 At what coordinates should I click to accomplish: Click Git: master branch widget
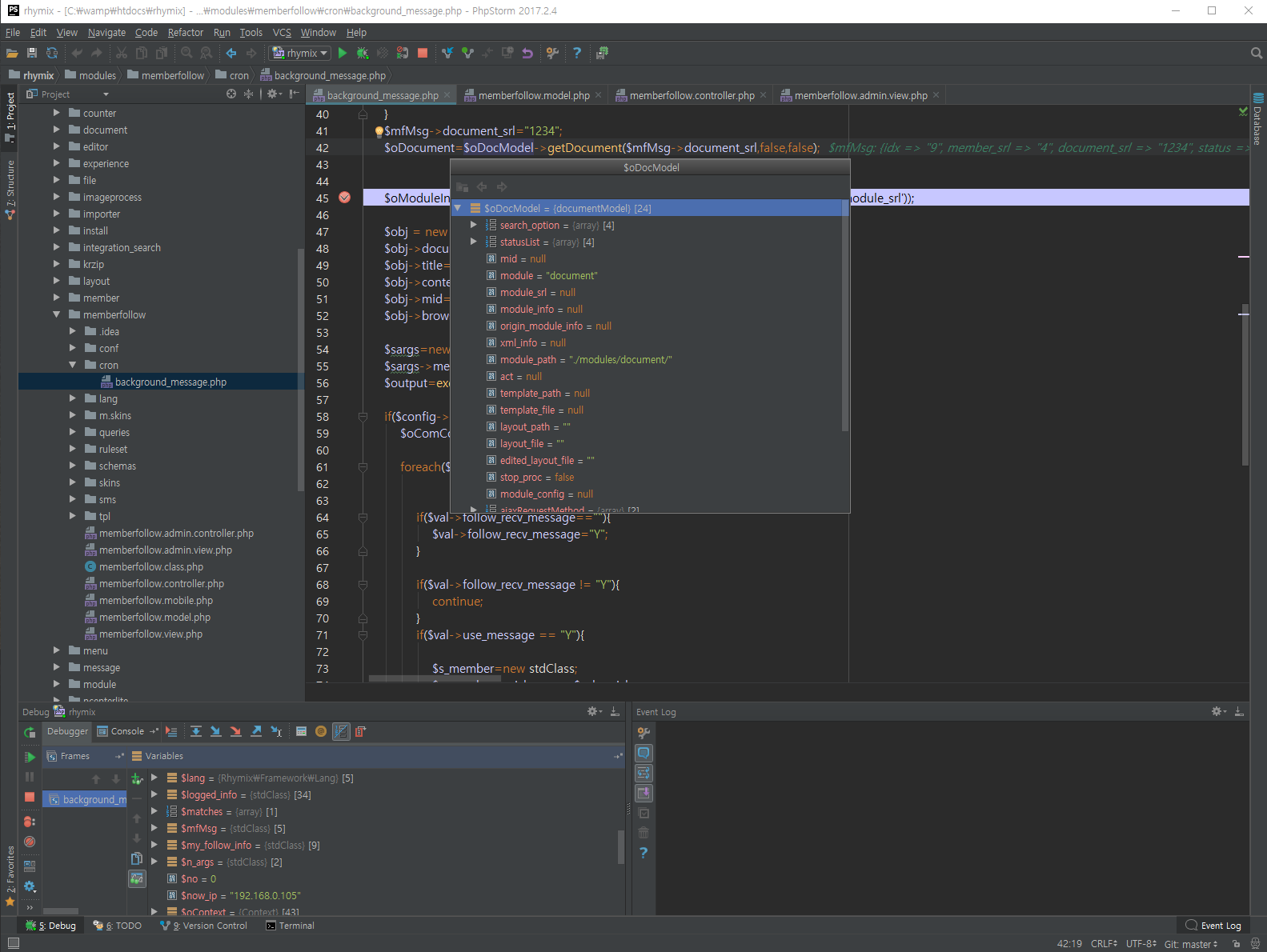pyautogui.click(x=1191, y=944)
